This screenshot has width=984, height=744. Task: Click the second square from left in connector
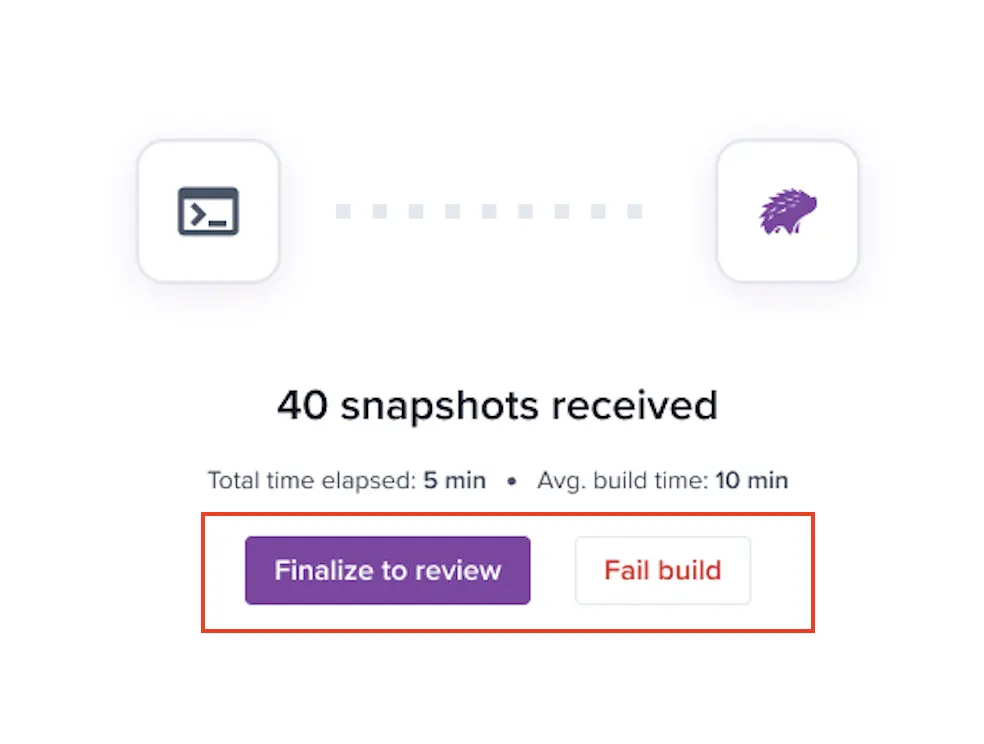379,211
